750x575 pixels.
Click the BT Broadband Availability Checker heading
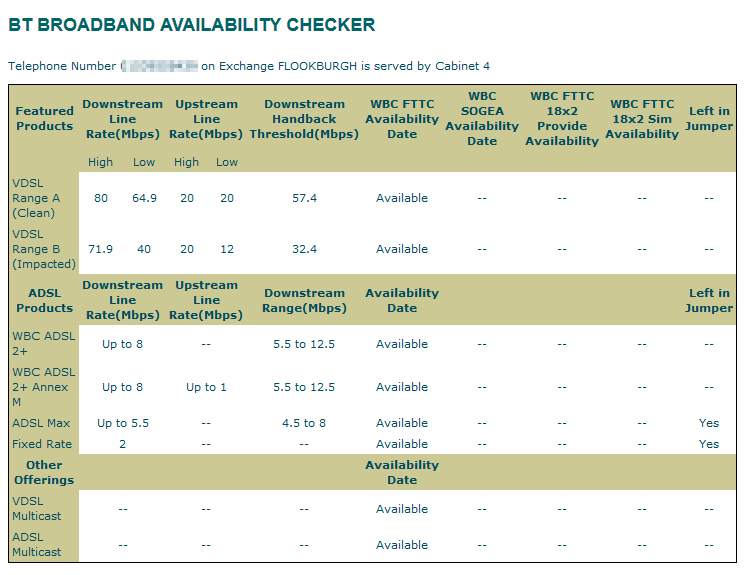coord(191,25)
